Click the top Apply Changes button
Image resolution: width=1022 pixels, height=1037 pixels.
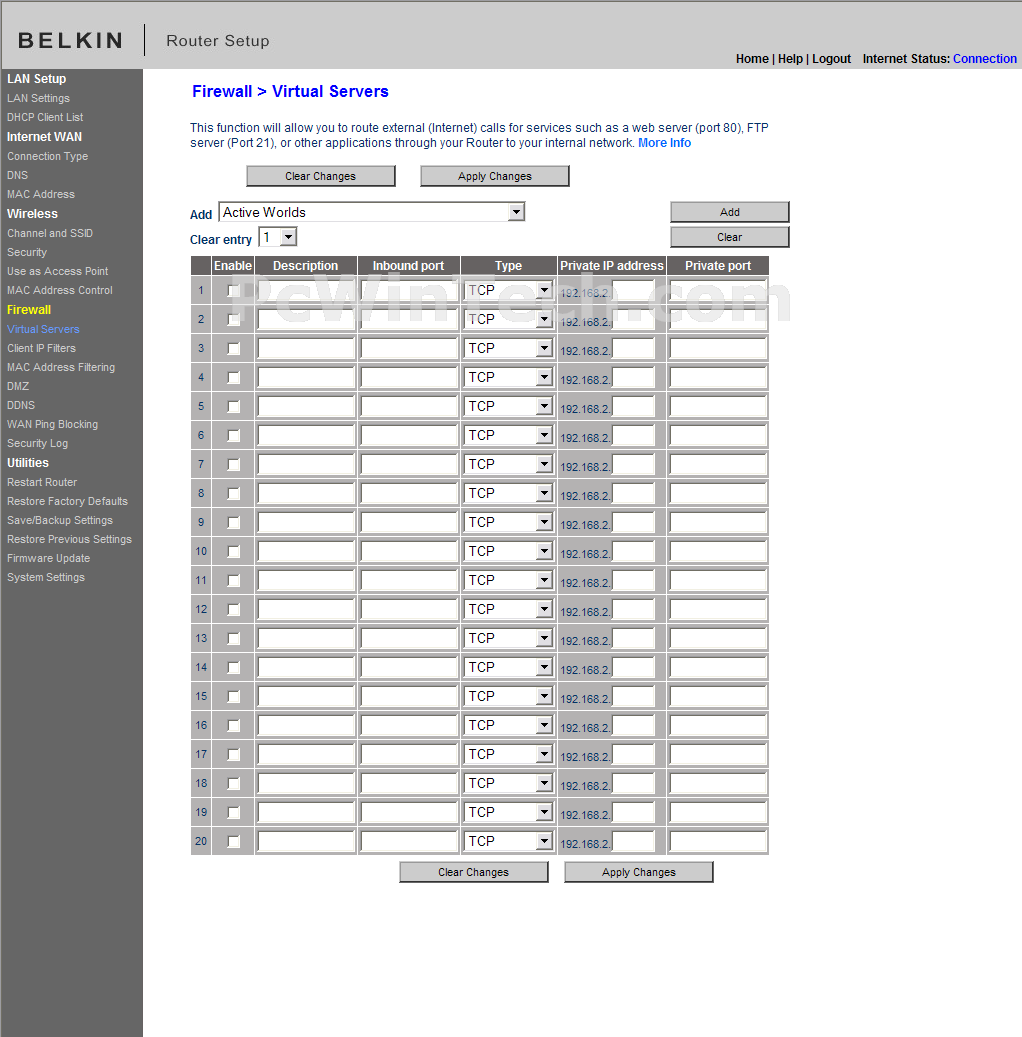coord(495,177)
